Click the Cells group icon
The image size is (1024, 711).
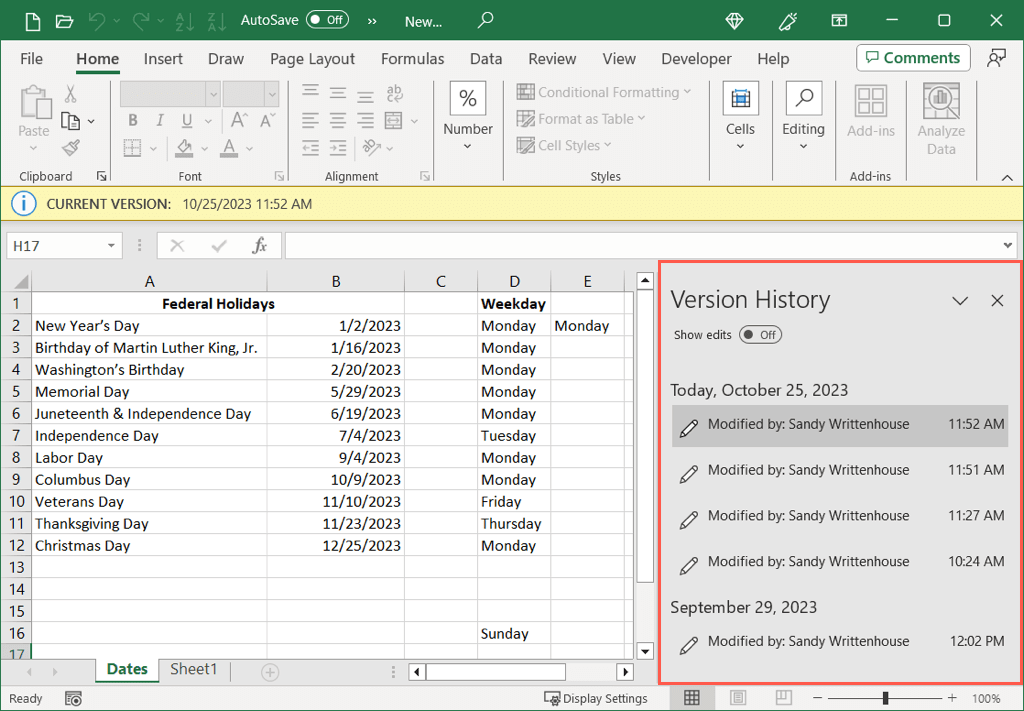point(740,99)
